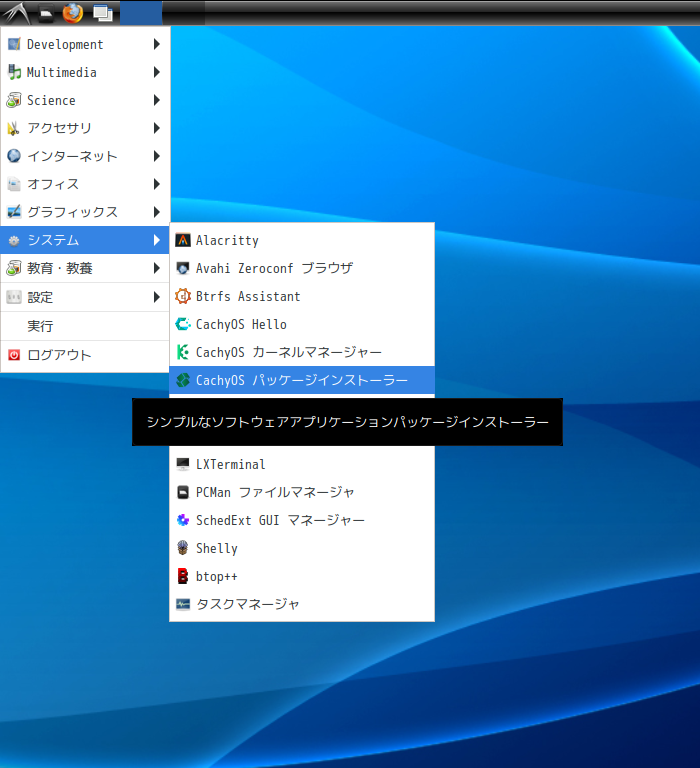The height and width of the screenshot is (768, 700).
Task: Start CachyOS カーネルマネージャー
Action: click(302, 352)
